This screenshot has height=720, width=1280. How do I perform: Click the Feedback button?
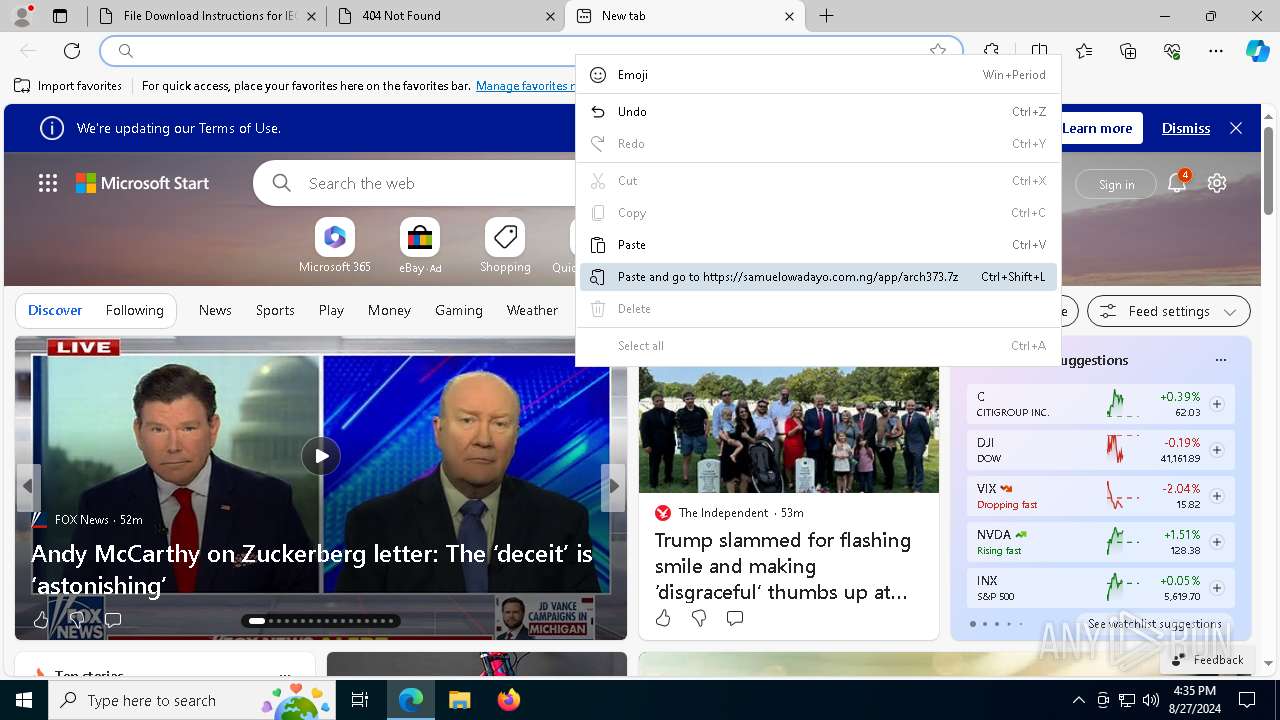point(1207,659)
